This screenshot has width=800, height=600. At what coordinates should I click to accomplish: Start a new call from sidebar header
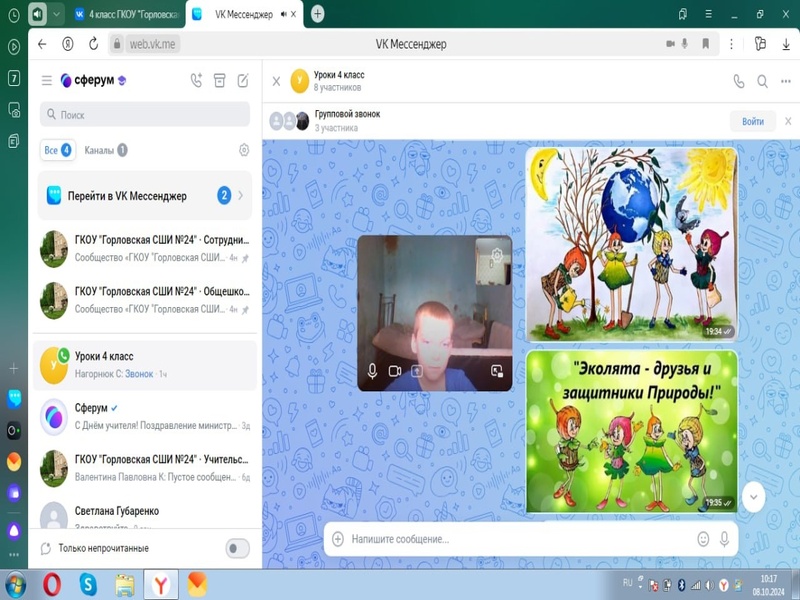pyautogui.click(x=196, y=80)
